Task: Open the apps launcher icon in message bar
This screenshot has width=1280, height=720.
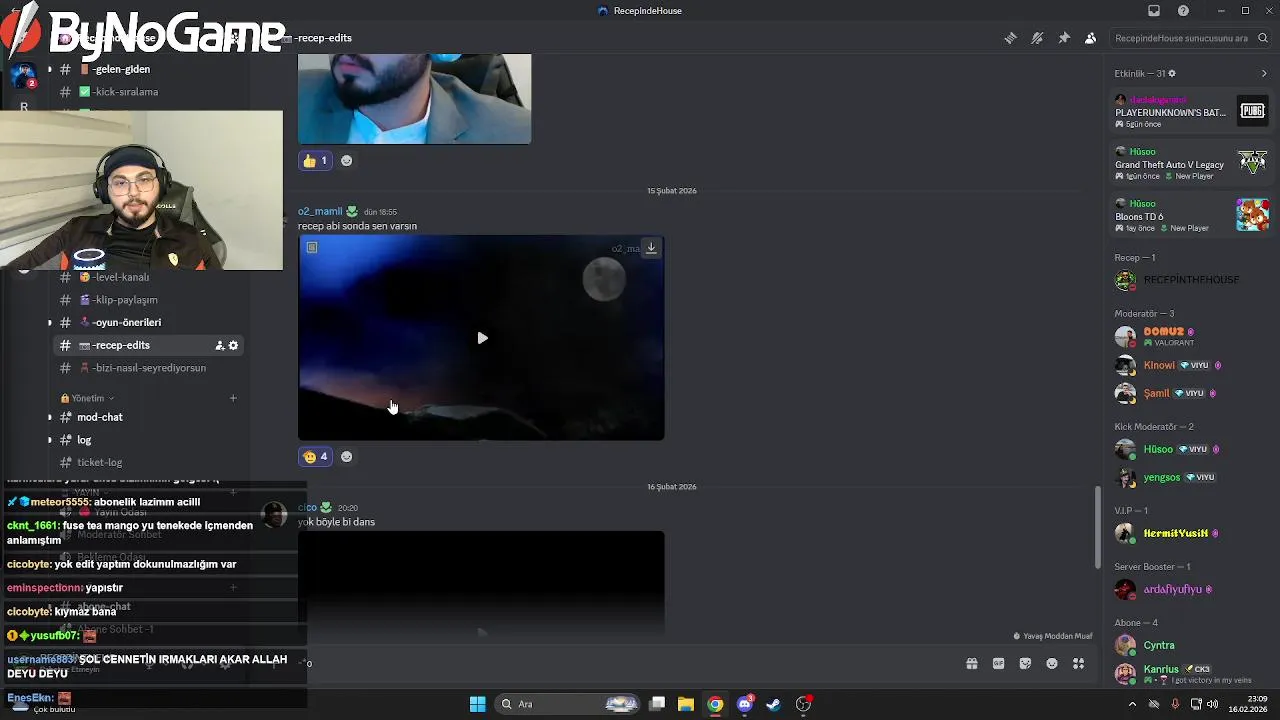Action: point(1078,663)
